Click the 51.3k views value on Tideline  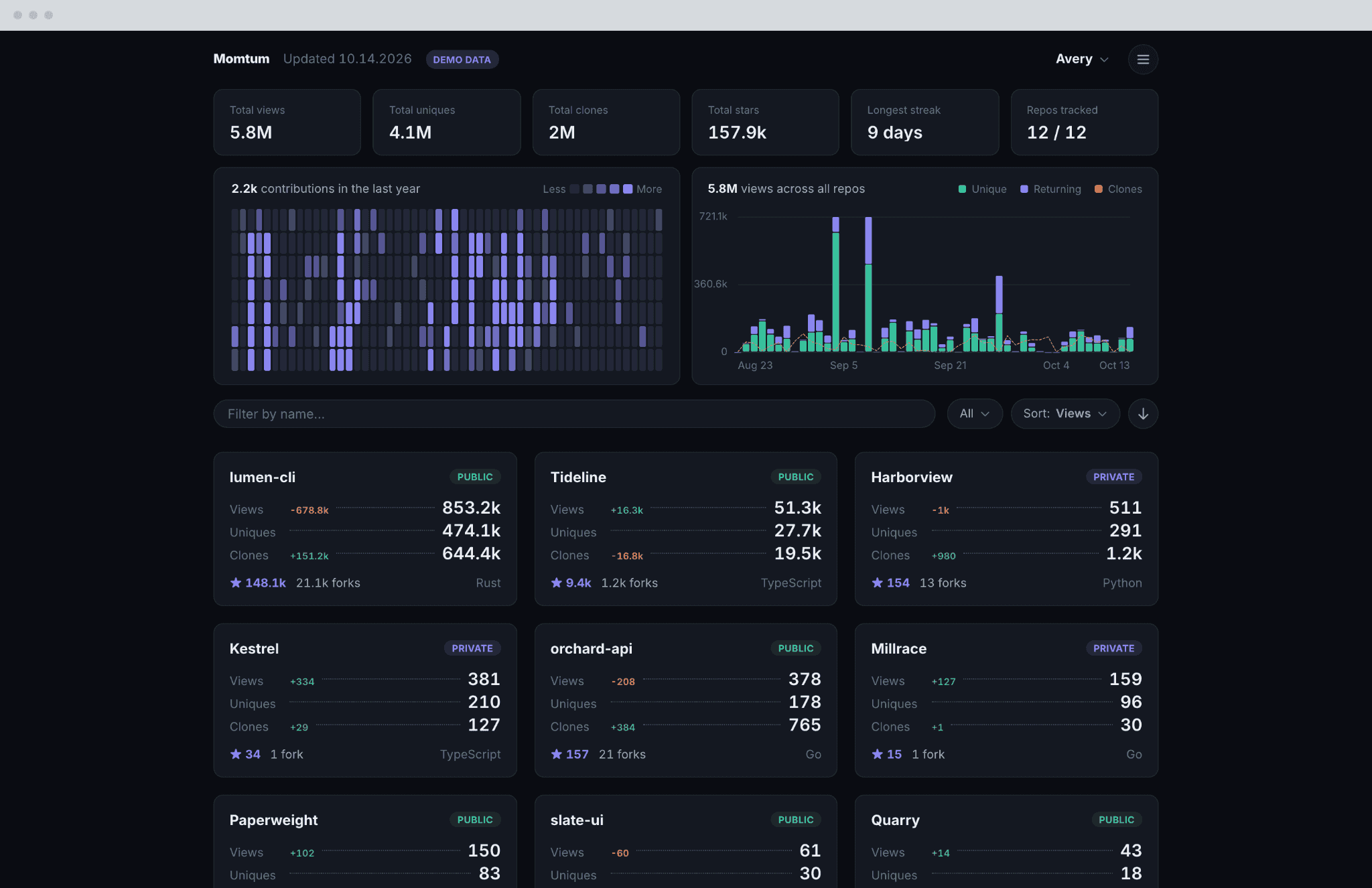(798, 508)
